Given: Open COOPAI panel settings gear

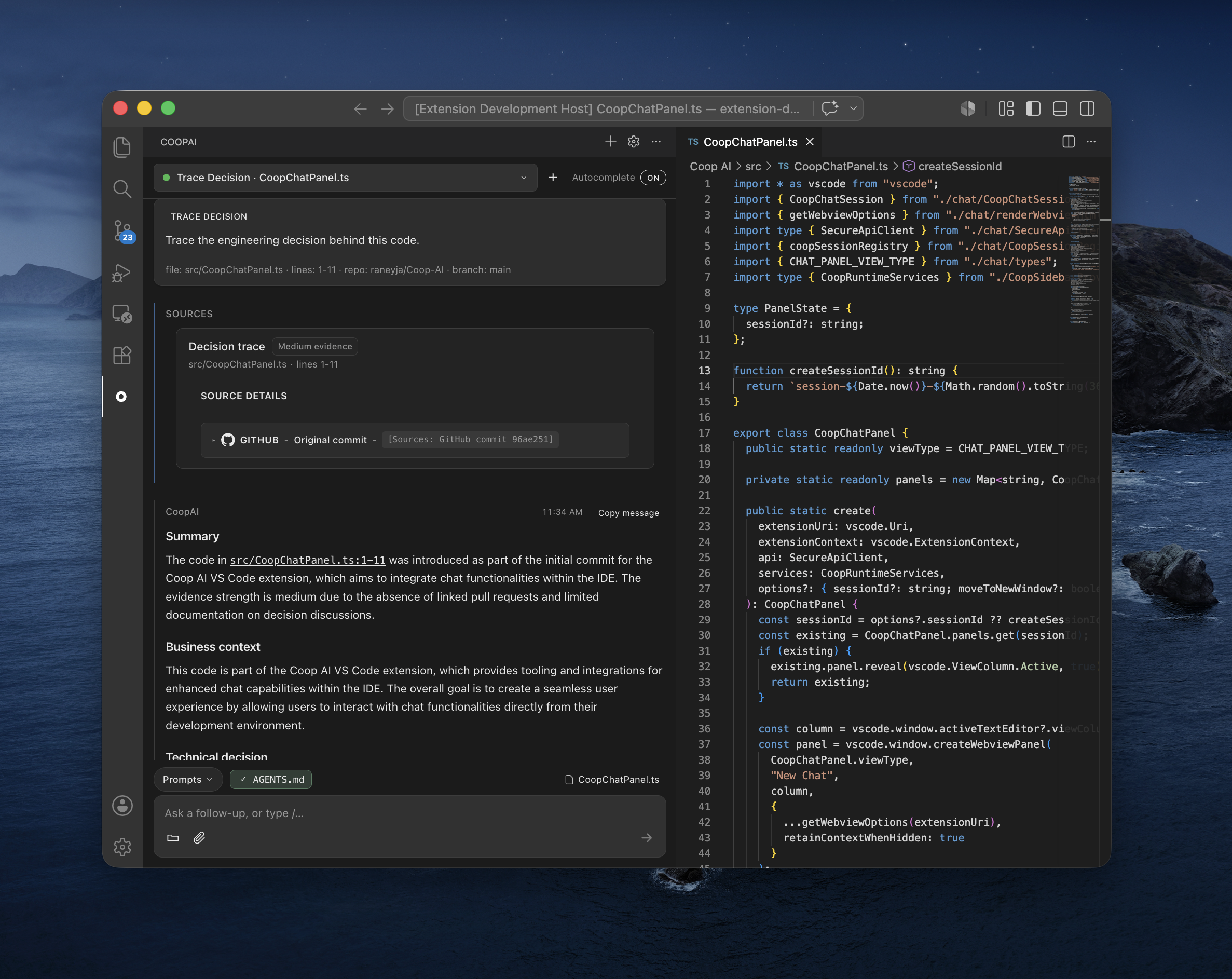Looking at the screenshot, I should coord(633,141).
